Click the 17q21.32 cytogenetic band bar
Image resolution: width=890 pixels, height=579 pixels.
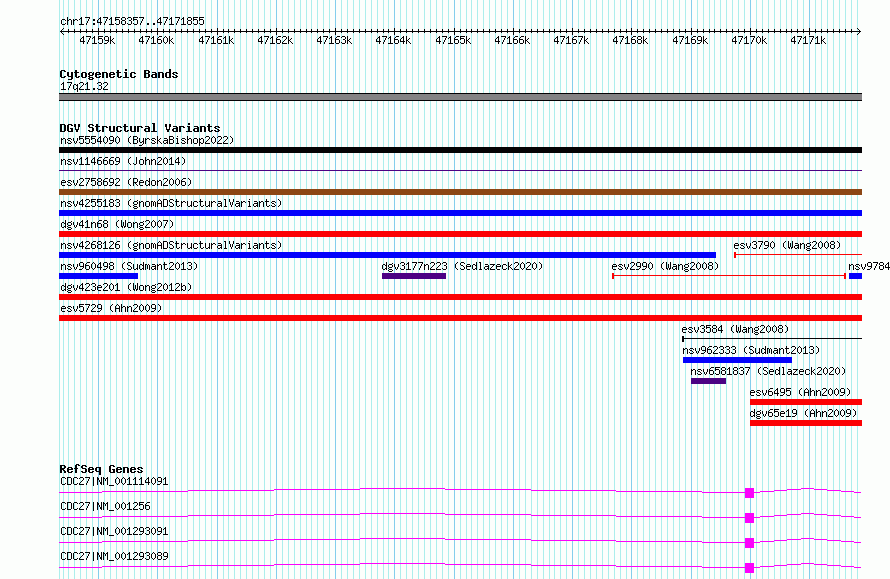point(460,97)
